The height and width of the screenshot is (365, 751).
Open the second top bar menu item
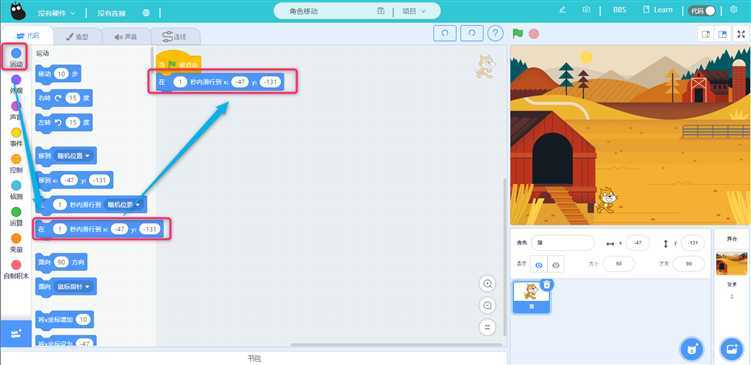click(x=111, y=13)
